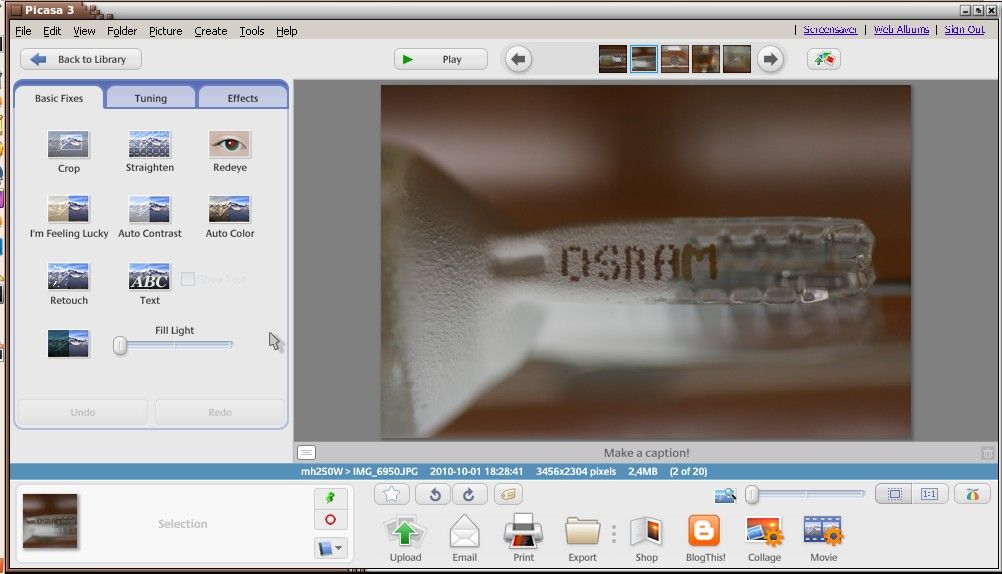Go Back to Library
The height and width of the screenshot is (574, 1002).
[81, 59]
